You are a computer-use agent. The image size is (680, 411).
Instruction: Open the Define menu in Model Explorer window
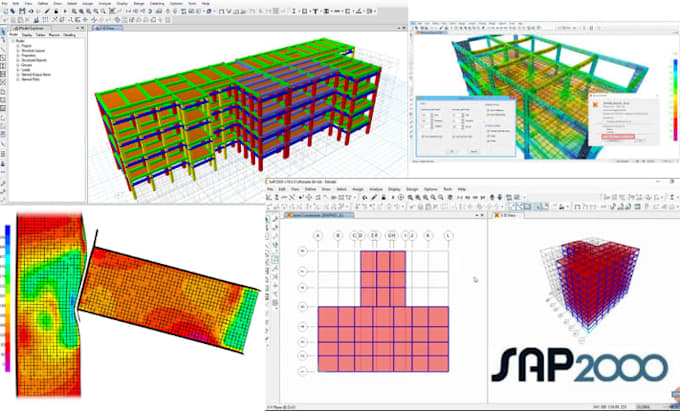[x=43, y=3]
